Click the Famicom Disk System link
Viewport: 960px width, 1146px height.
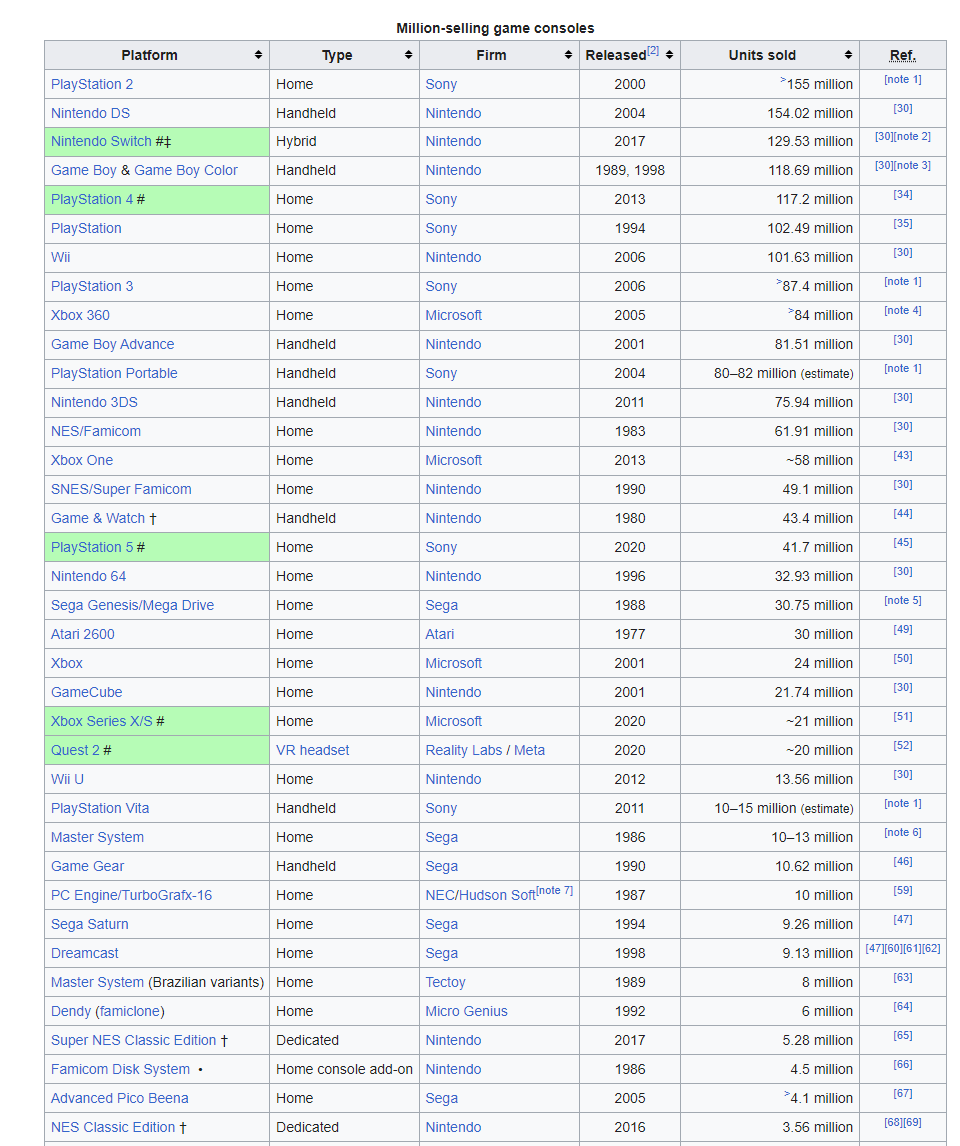121,1069
